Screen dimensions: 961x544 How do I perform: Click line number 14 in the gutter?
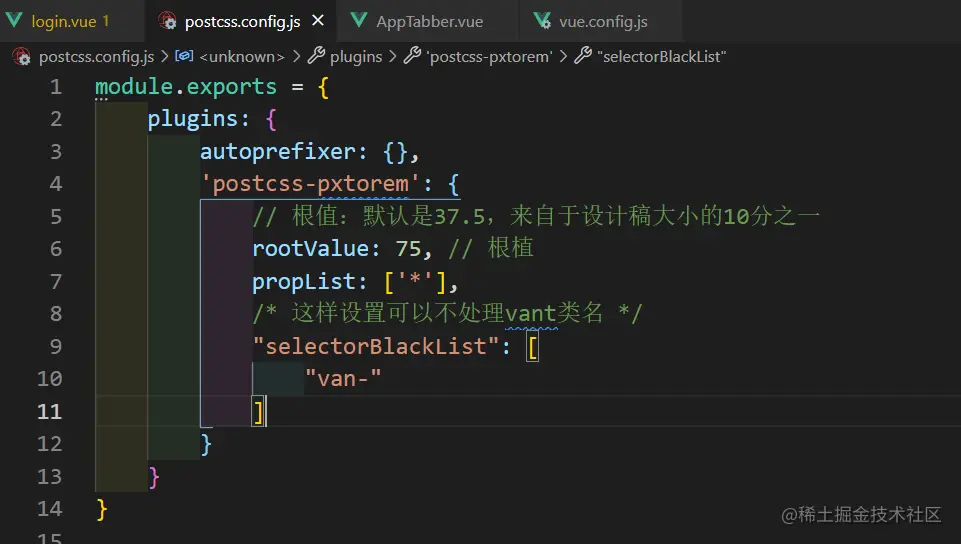click(50, 508)
